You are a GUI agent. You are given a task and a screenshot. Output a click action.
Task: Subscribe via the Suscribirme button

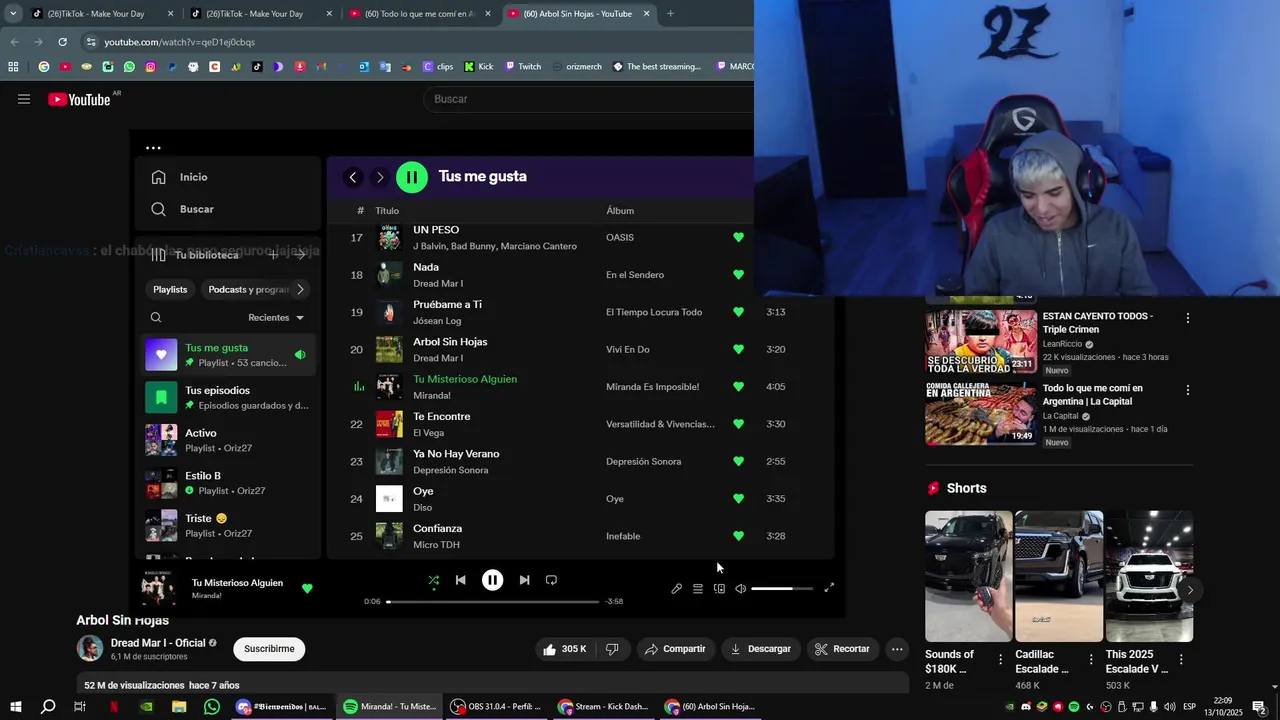click(269, 649)
